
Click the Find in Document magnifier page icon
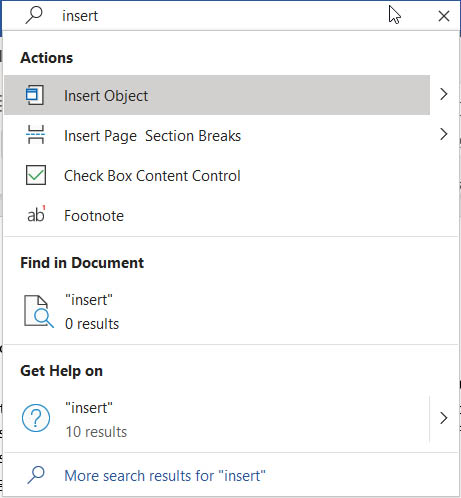[x=38, y=311]
